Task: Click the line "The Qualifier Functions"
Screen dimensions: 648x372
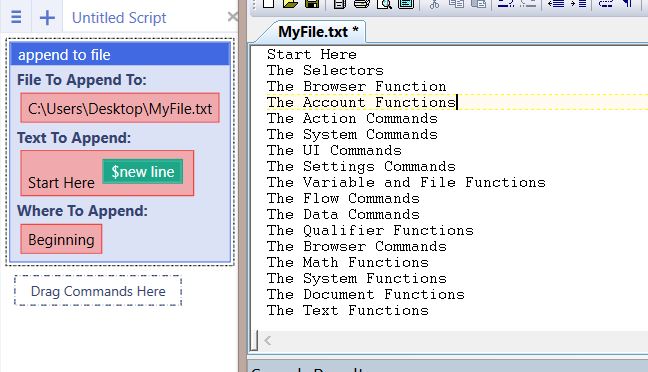Action: [370, 230]
